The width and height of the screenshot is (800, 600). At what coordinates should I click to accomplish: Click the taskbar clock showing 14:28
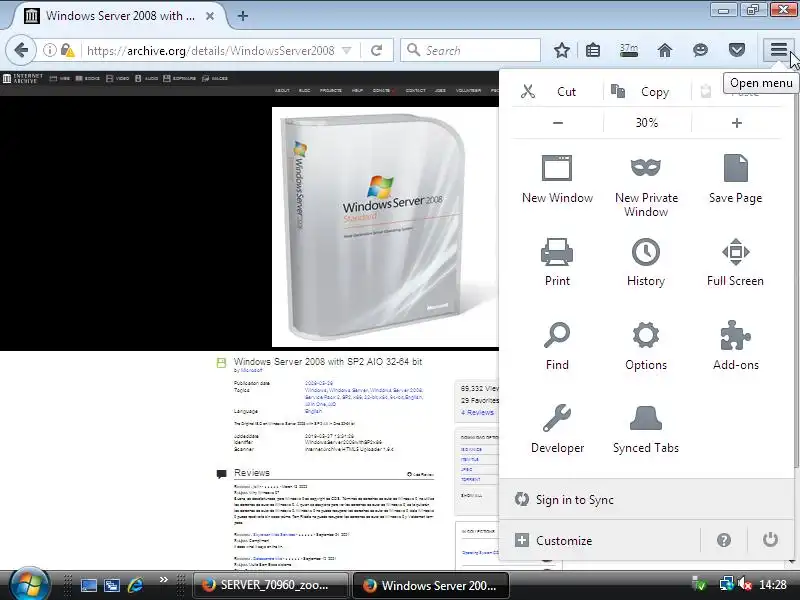point(773,585)
